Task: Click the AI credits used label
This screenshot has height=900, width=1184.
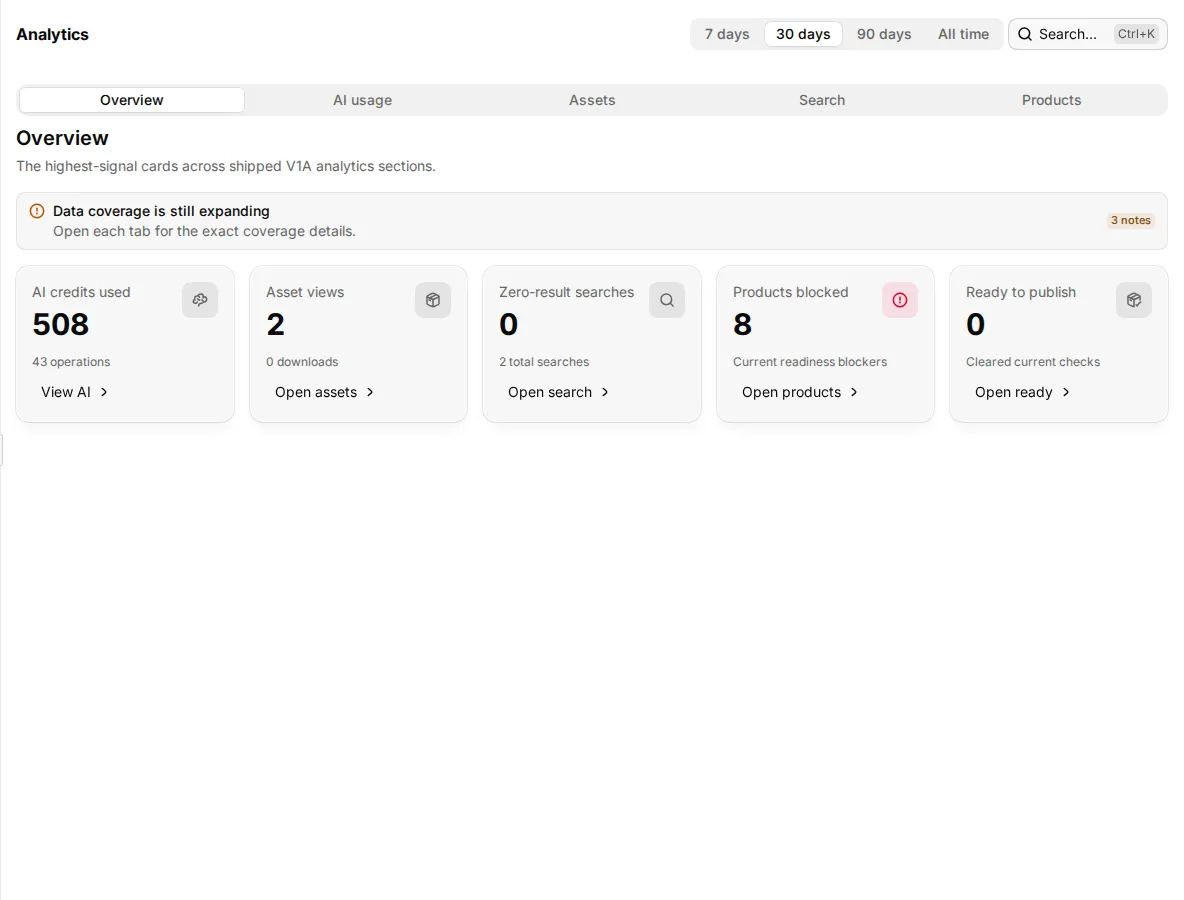Action: click(81, 292)
